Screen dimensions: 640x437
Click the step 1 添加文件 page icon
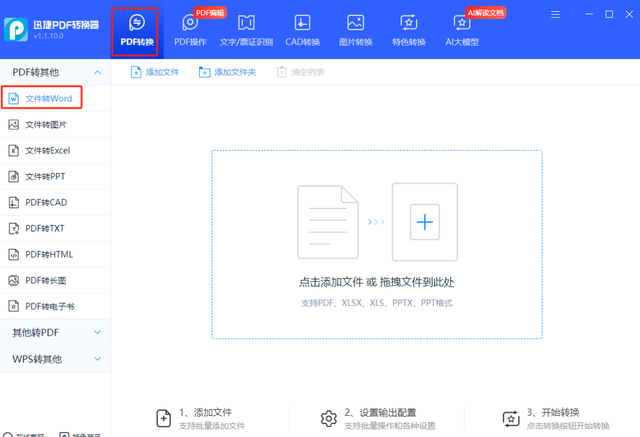pos(164,418)
